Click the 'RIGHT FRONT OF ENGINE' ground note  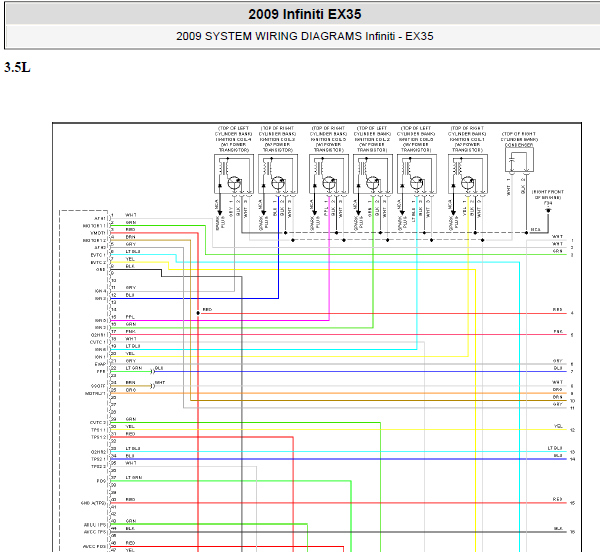pyautogui.click(x=548, y=194)
